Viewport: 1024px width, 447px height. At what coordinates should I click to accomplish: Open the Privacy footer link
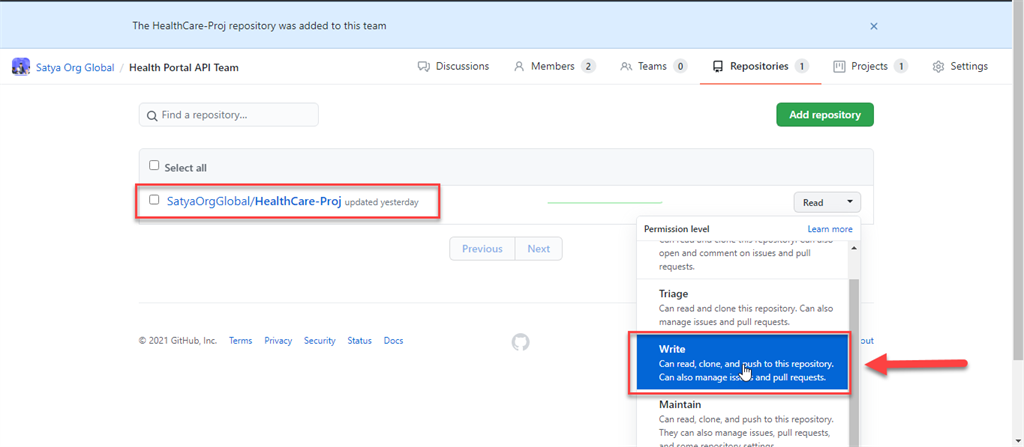(278, 340)
